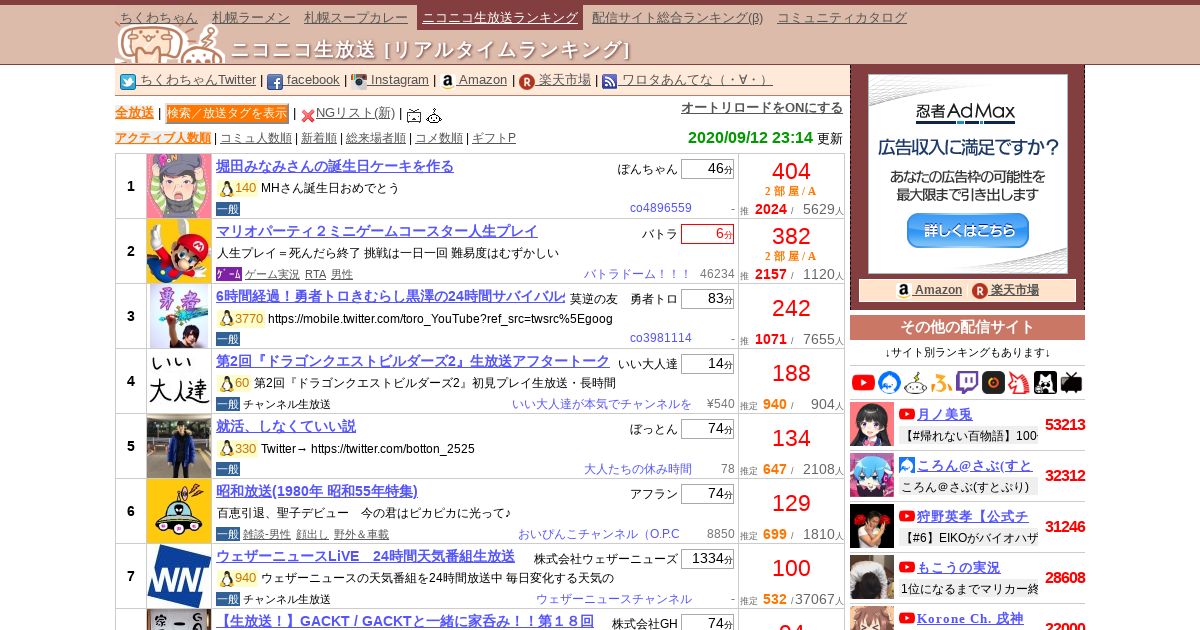
Task: Click the ゲーム実況 tag
Action: pyautogui.click(x=272, y=274)
